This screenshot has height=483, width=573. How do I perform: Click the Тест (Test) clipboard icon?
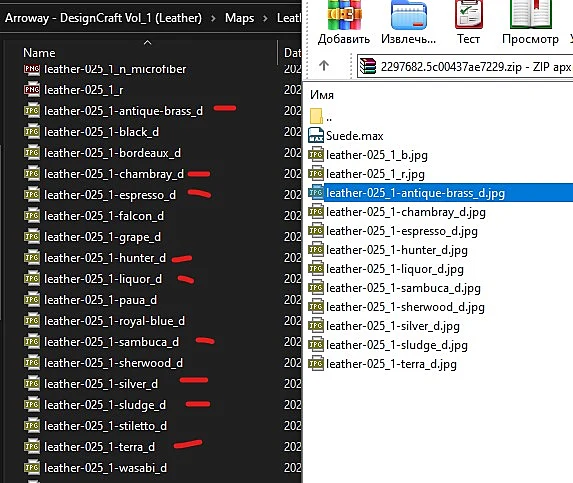[x=468, y=15]
